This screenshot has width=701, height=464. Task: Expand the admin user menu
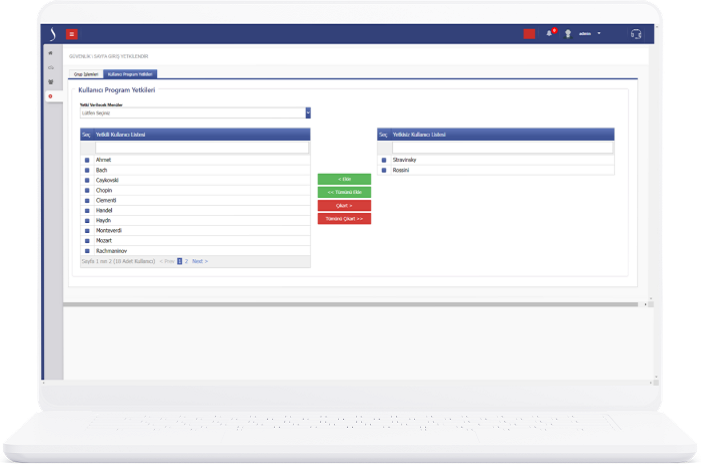589,34
